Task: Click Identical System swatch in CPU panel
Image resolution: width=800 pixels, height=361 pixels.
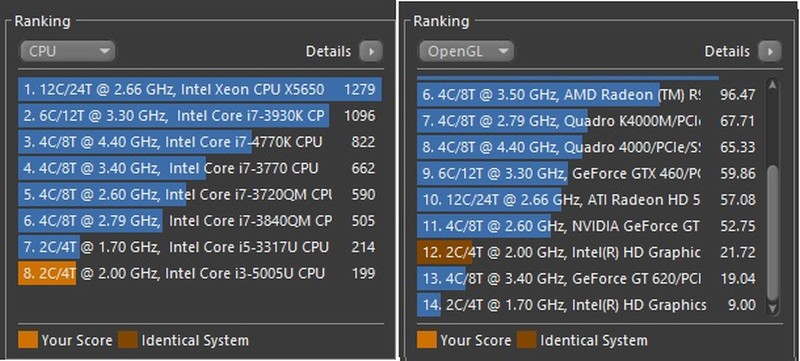Action: tap(128, 340)
